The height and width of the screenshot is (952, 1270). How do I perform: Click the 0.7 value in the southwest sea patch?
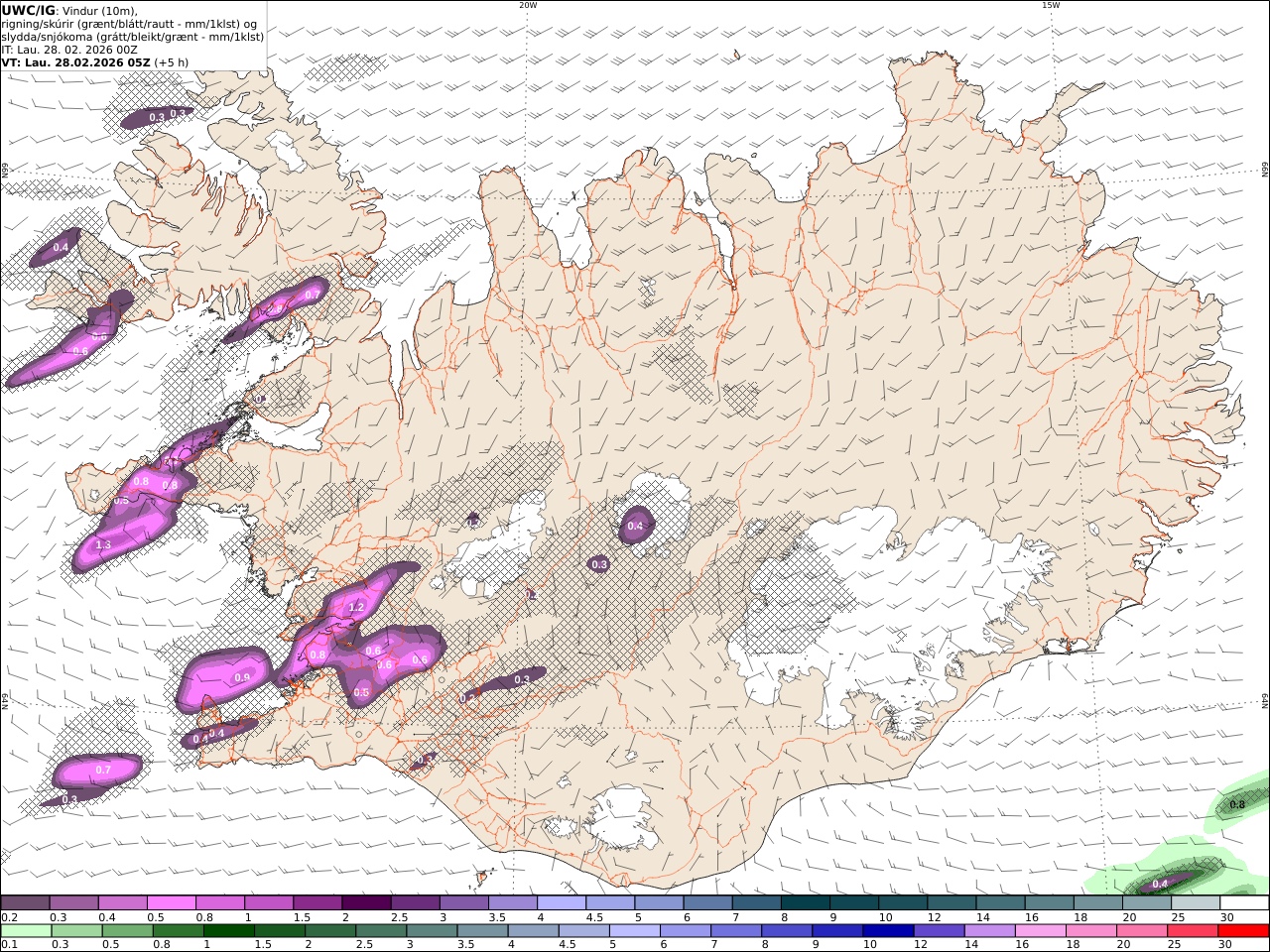tap(103, 770)
